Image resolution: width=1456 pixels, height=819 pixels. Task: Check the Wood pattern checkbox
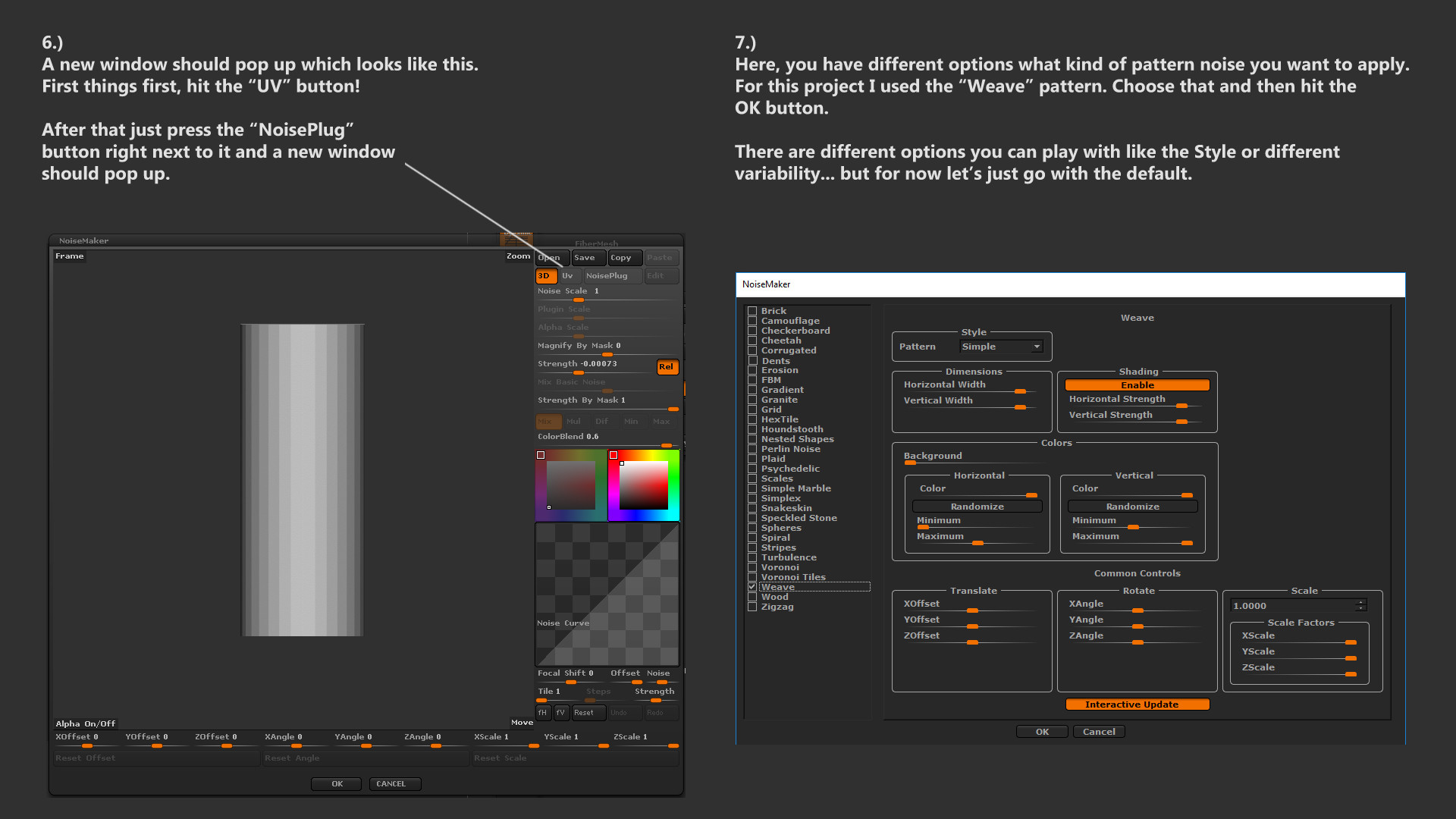click(752, 597)
